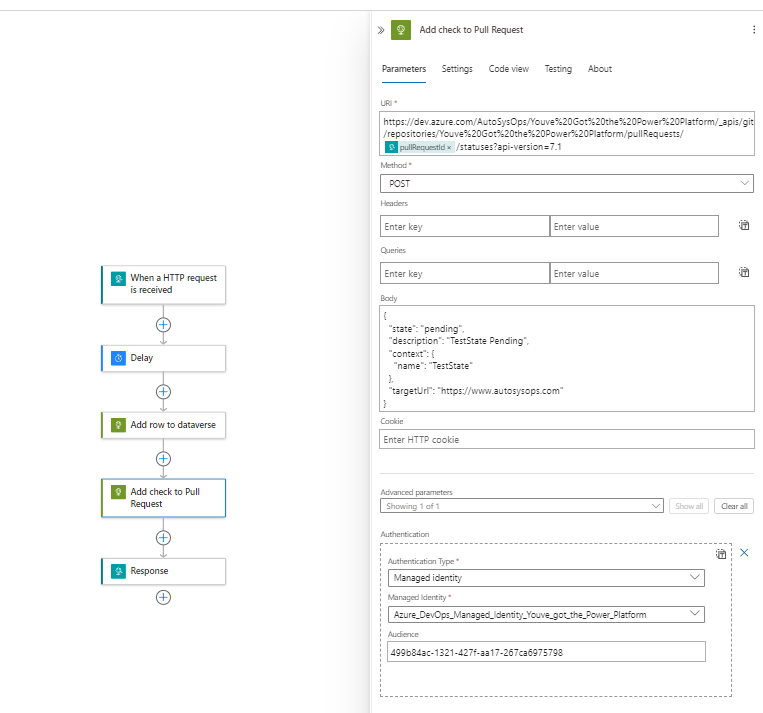Image resolution: width=763 pixels, height=713 pixels.
Task: Select the 'When a HTTP request is received' node
Action: click(x=164, y=285)
